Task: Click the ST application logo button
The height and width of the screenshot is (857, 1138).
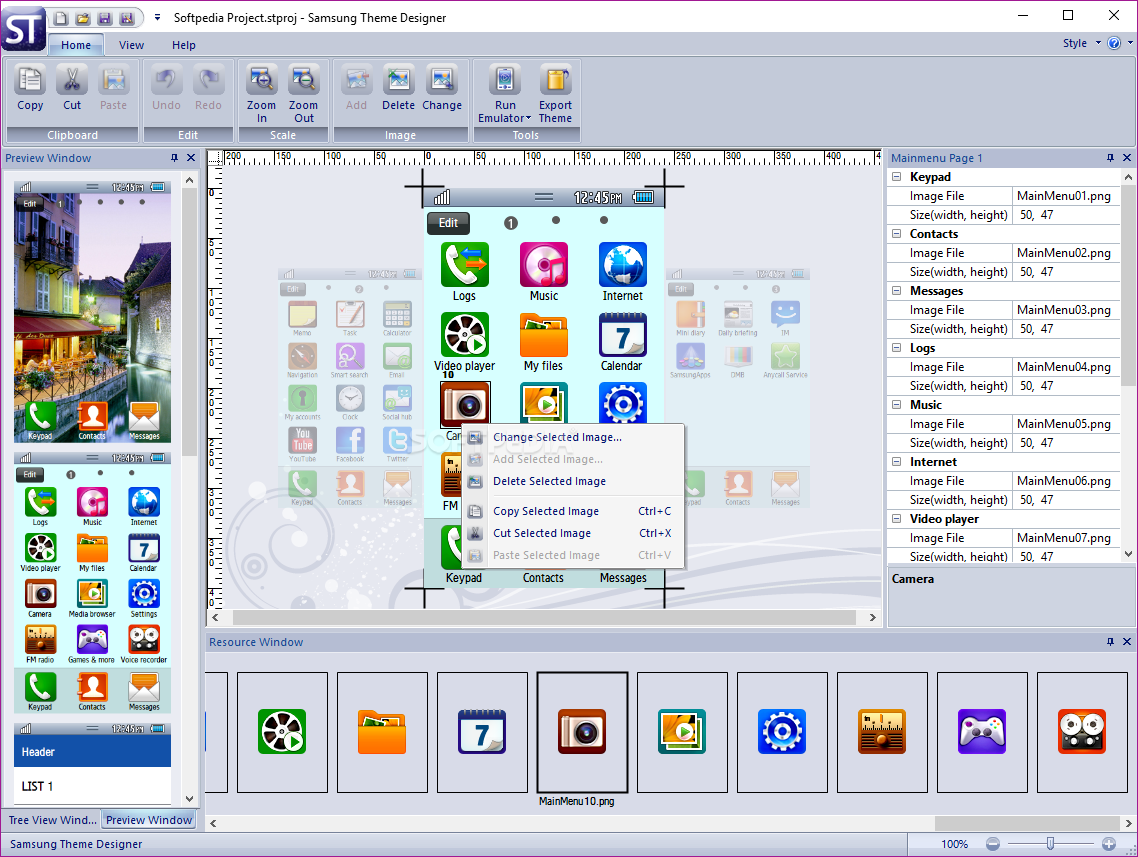Action: pyautogui.click(x=24, y=28)
